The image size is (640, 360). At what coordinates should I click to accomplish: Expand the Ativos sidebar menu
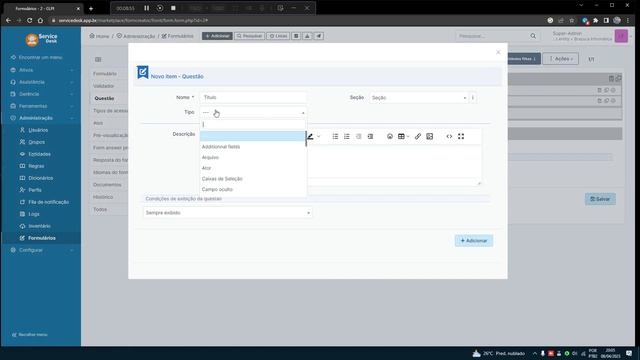[41, 70]
